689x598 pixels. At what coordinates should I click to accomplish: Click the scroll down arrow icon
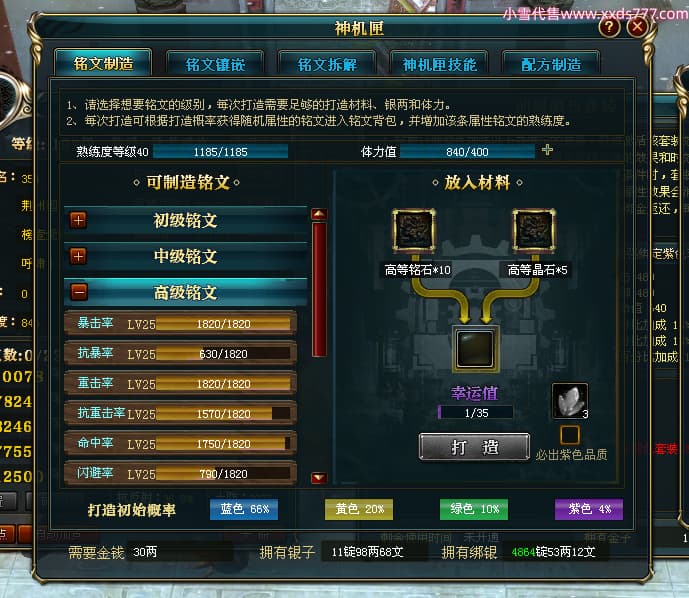[319, 478]
